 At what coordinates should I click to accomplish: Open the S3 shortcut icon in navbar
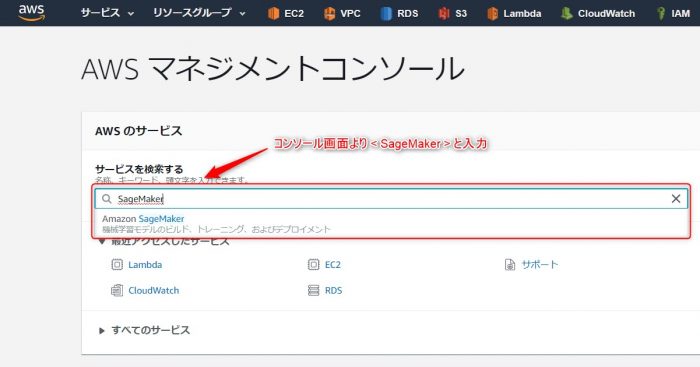point(444,14)
